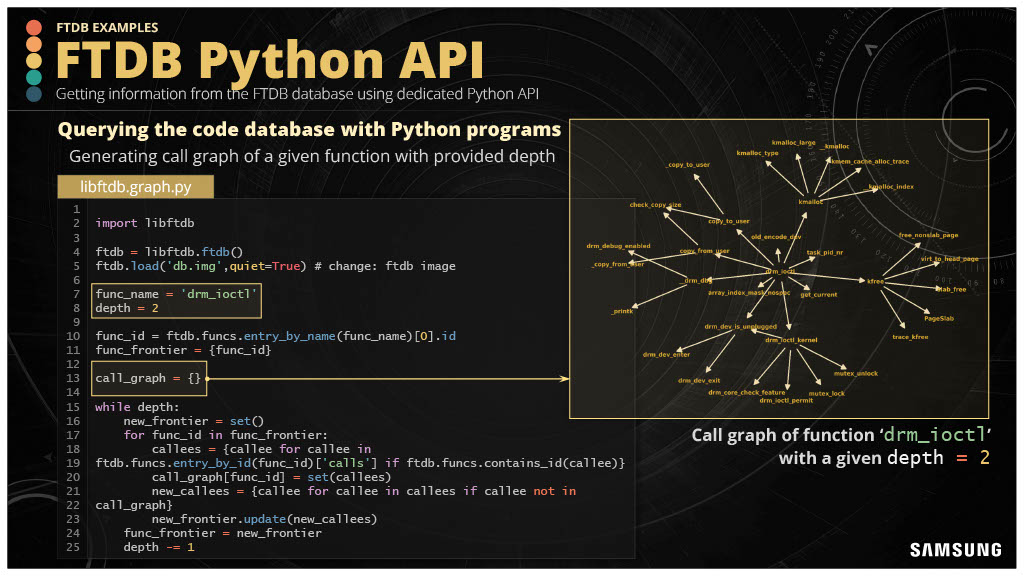1024x576 pixels.
Task: Click the 'FTDB Python API' title
Action: coord(270,60)
